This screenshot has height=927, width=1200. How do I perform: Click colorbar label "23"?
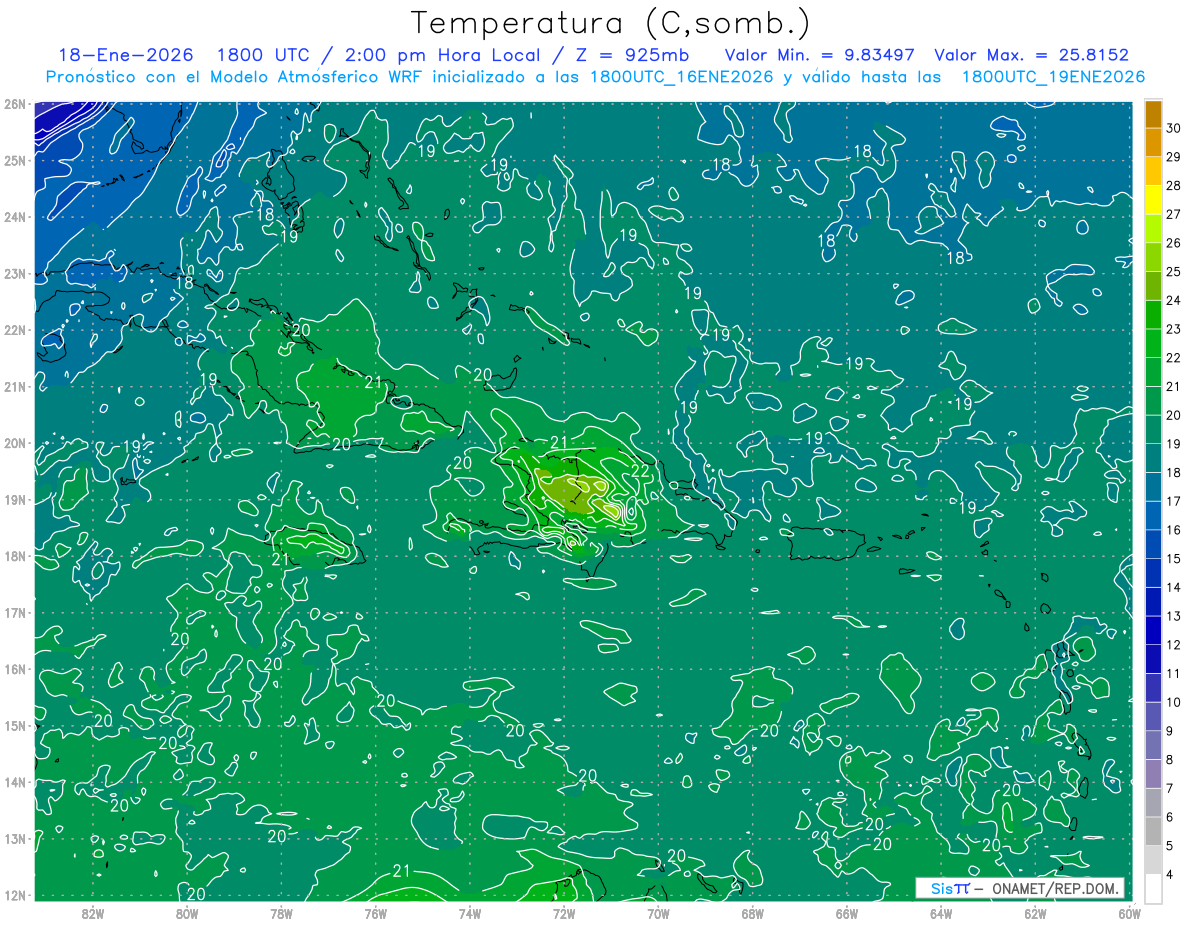tap(1174, 329)
